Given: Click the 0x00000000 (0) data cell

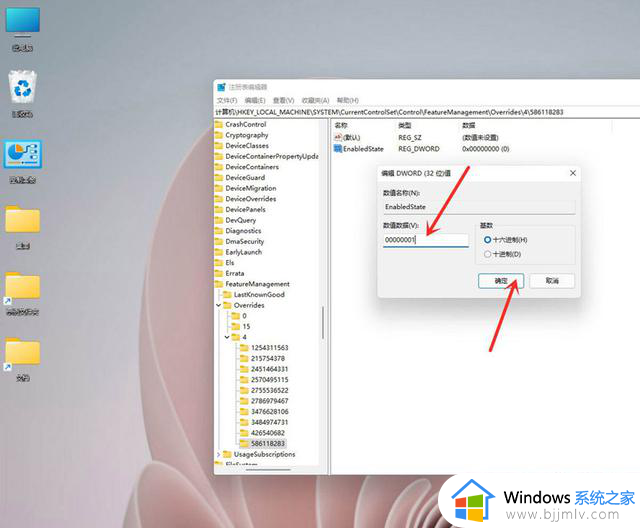Looking at the screenshot, I should click(486, 149).
